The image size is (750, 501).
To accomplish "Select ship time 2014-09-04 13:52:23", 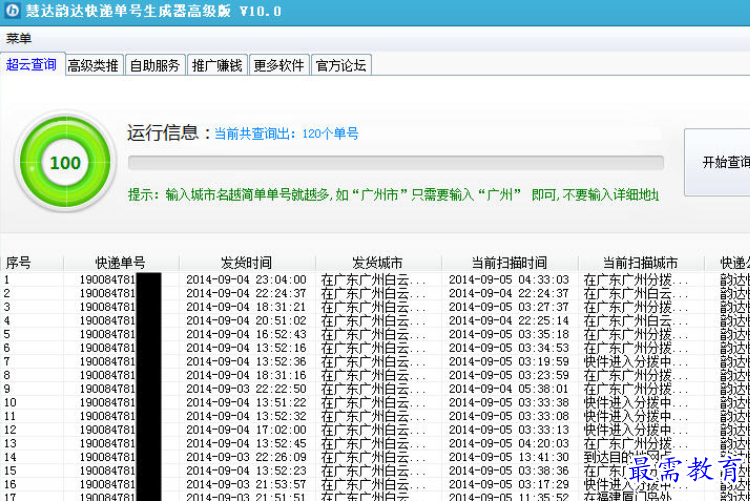I will tap(246, 470).
